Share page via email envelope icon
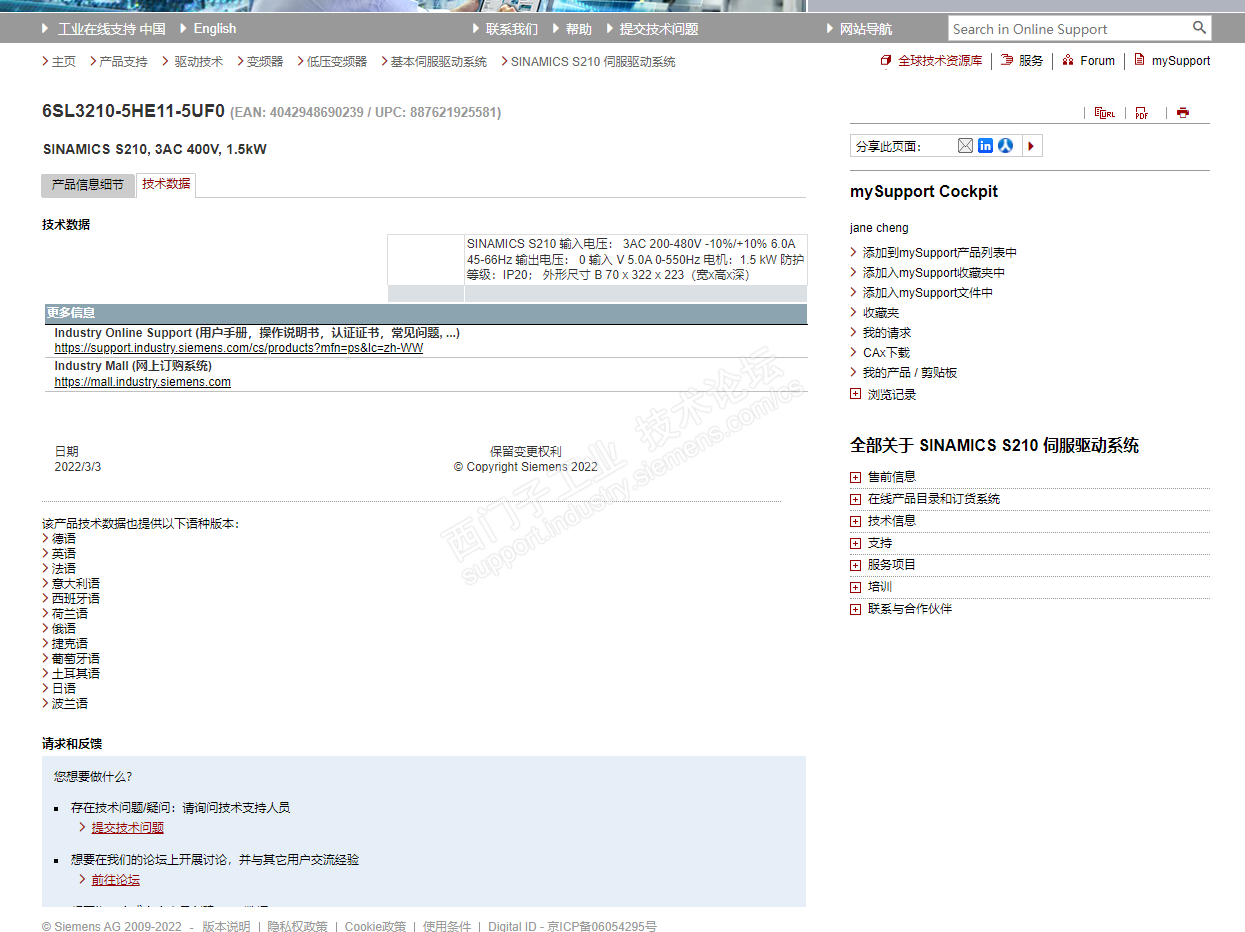Viewport: 1245px width, 932px height. [x=965, y=146]
